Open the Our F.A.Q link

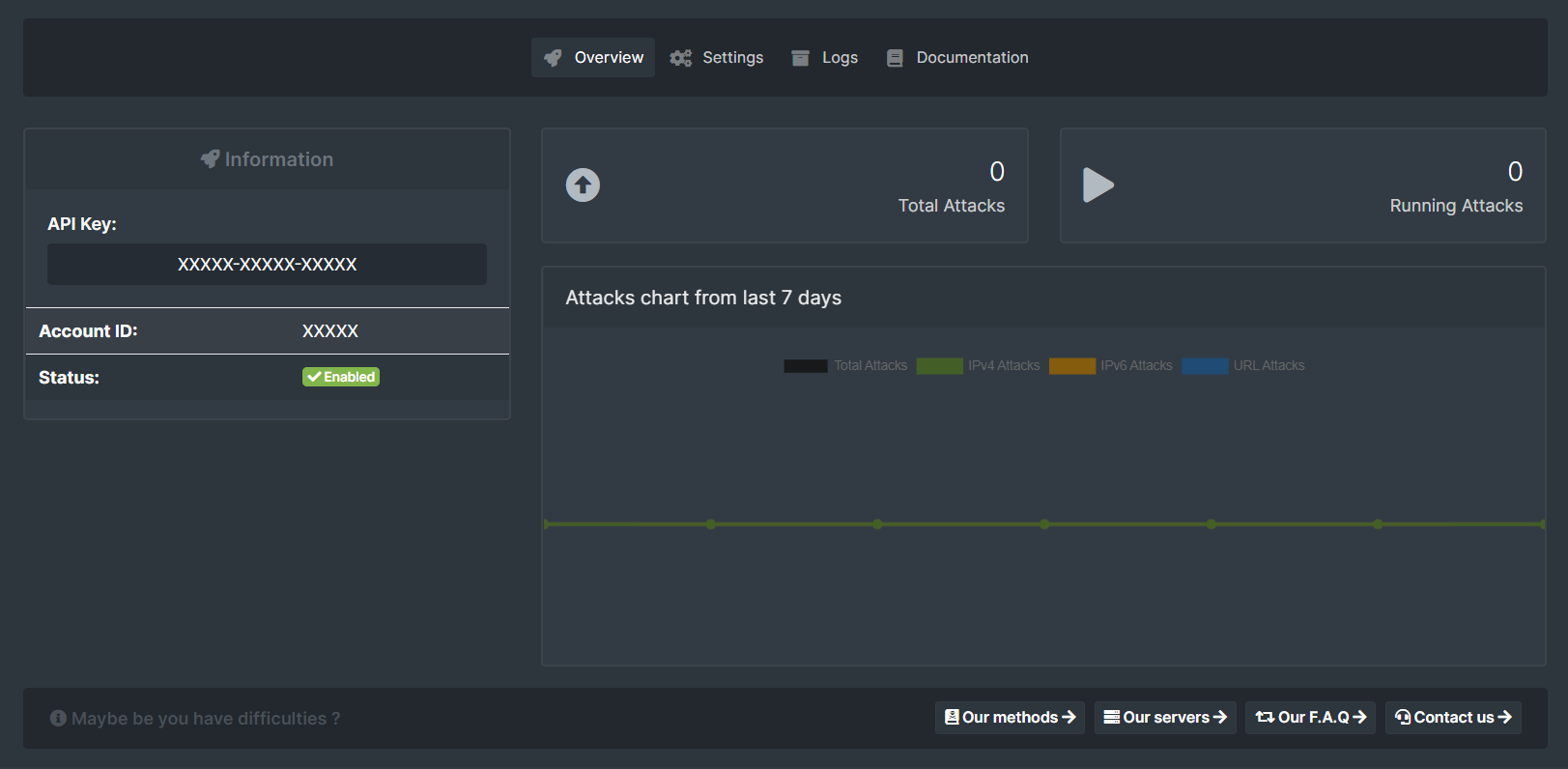pos(1311,718)
